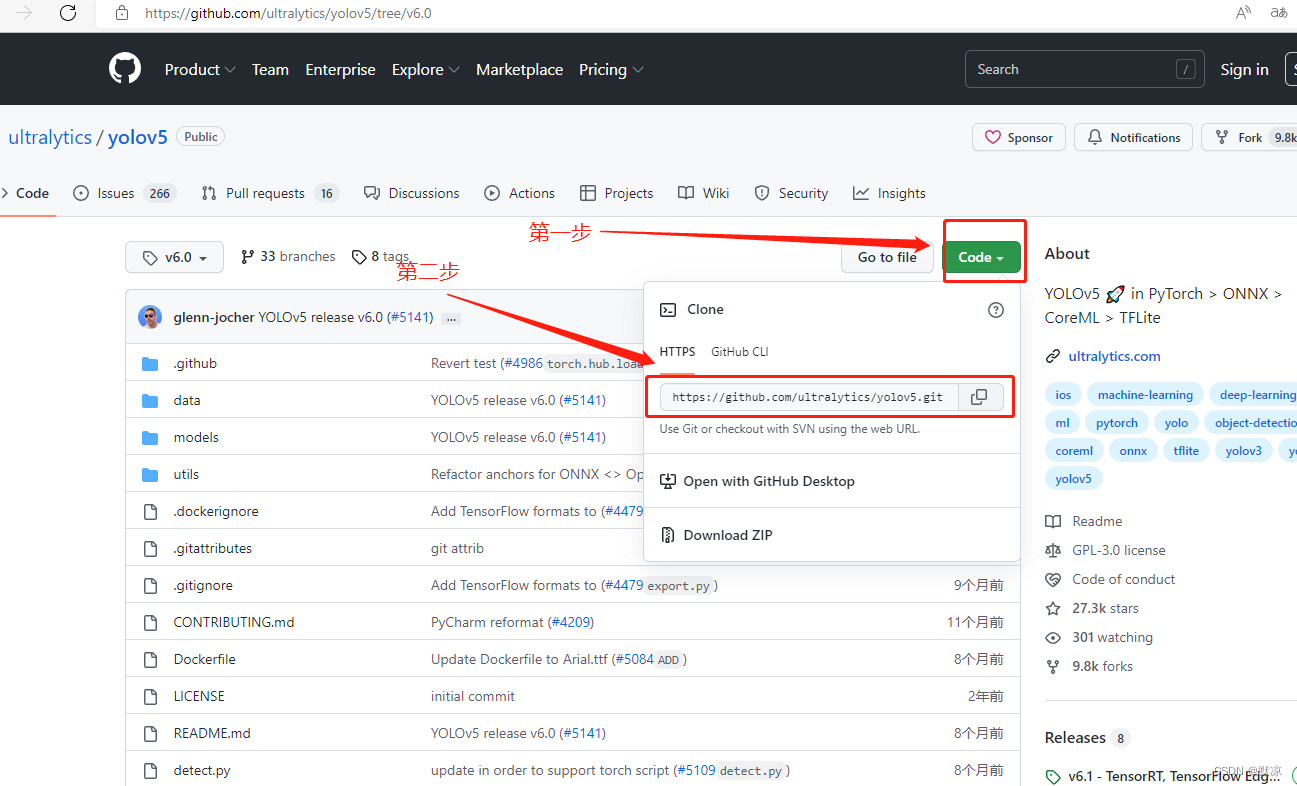Click the browser forward arrow
1297x786 pixels.
25,13
